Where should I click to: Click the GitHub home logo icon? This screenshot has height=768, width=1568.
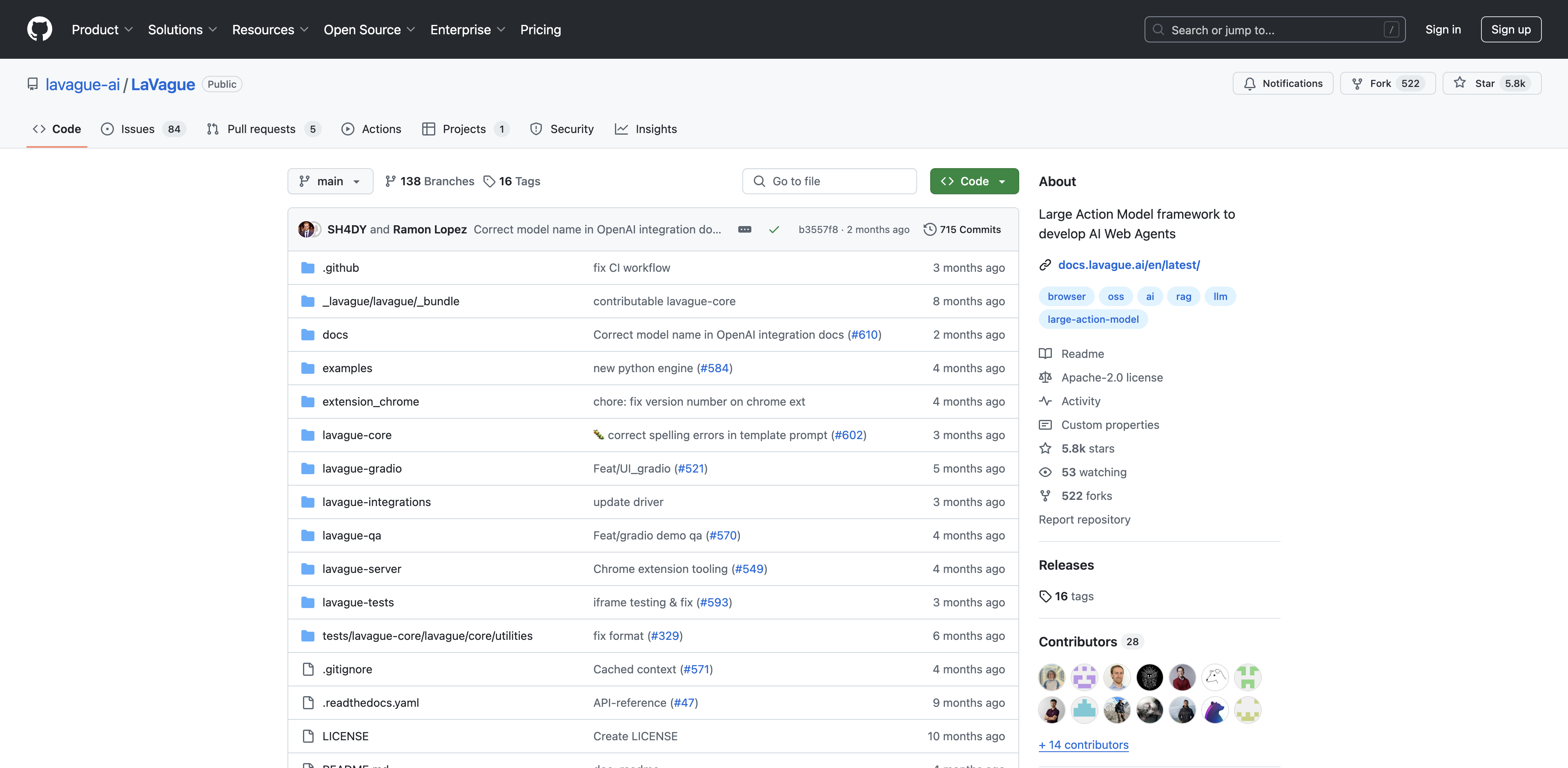click(40, 29)
